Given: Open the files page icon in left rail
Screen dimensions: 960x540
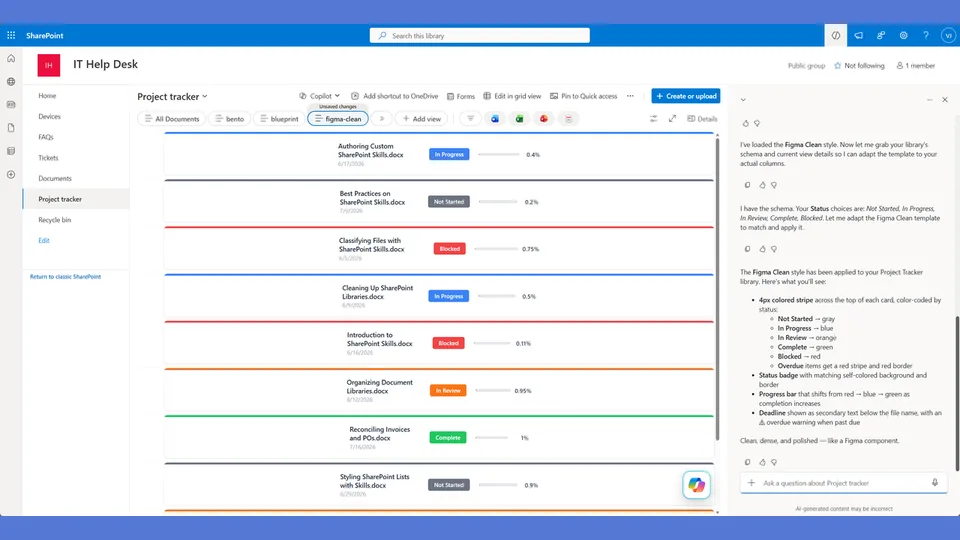Looking at the screenshot, I should [x=11, y=128].
